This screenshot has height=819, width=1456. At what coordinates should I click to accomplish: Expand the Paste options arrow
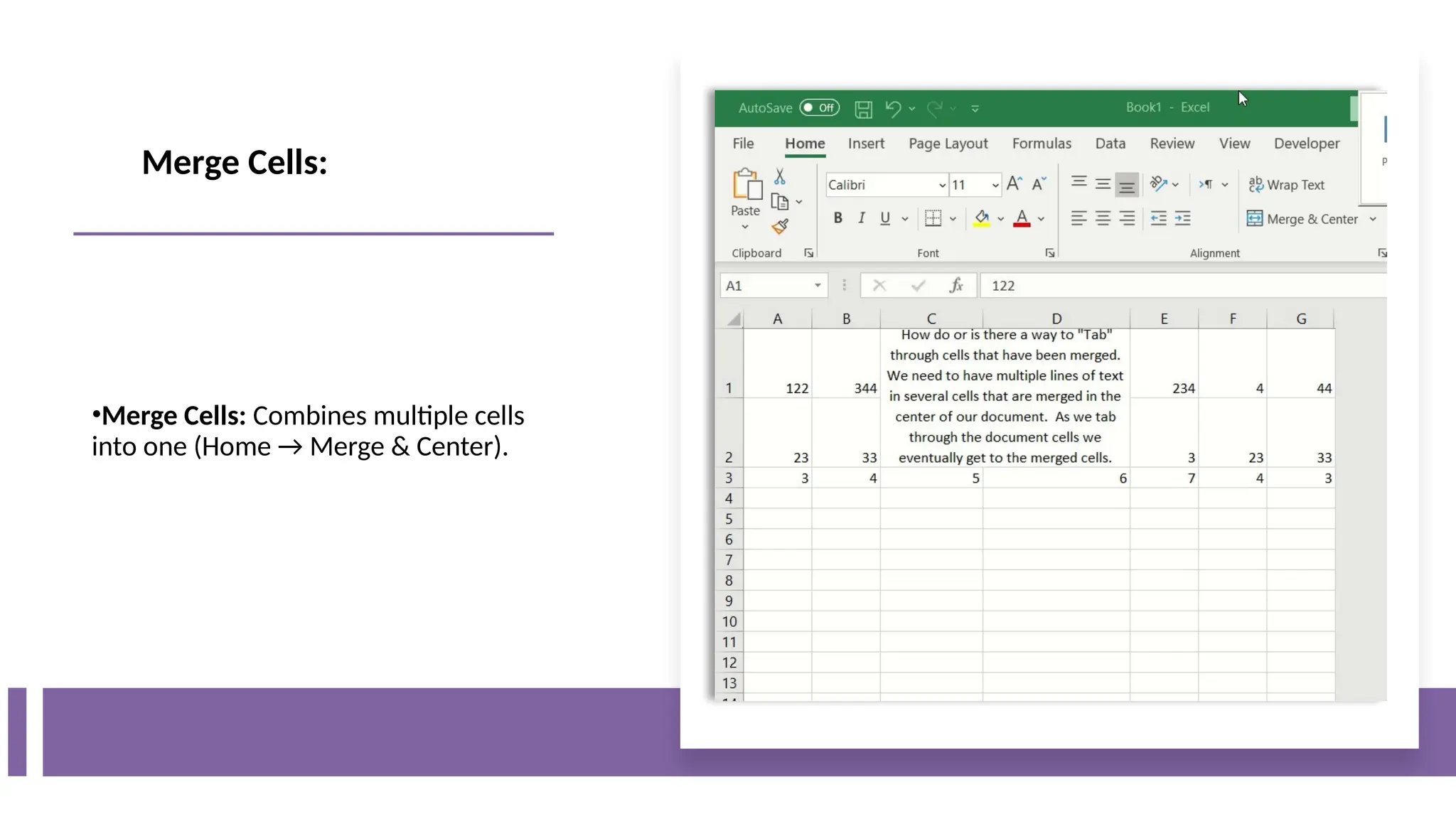(x=745, y=227)
